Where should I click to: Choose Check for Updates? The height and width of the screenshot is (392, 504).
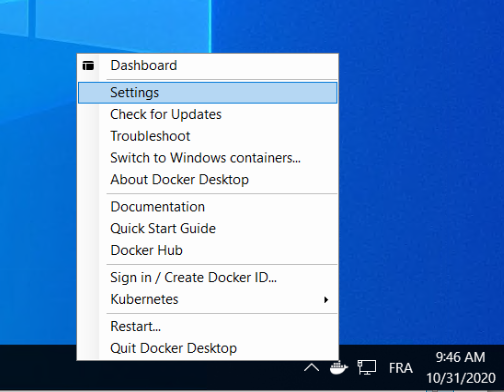click(208, 114)
